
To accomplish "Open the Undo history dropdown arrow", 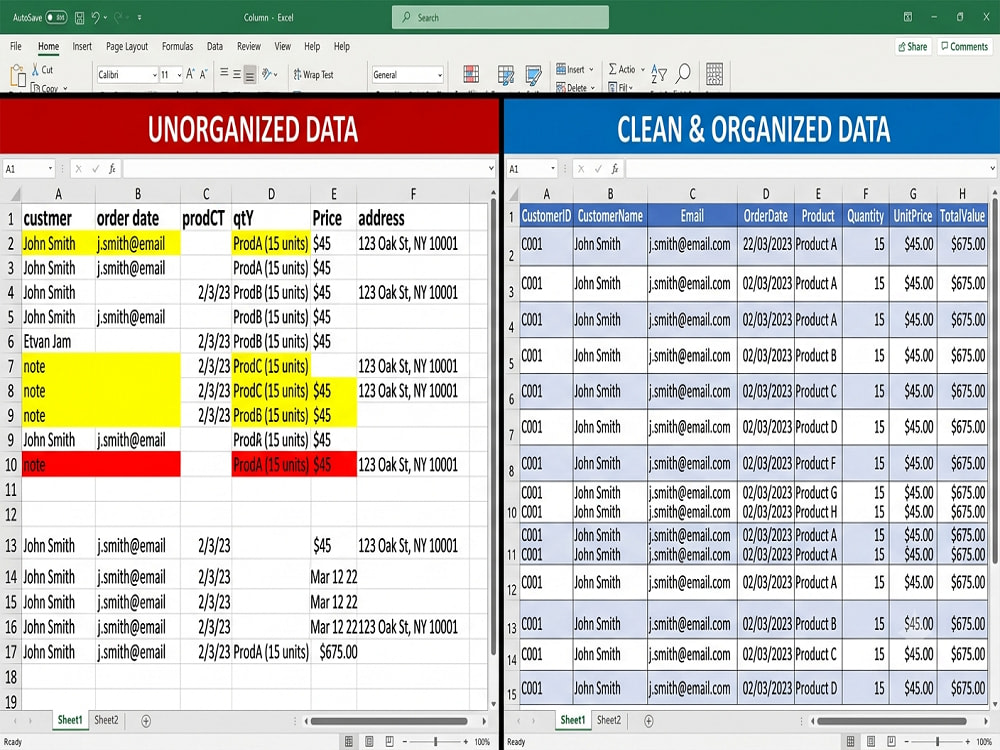I will point(105,18).
